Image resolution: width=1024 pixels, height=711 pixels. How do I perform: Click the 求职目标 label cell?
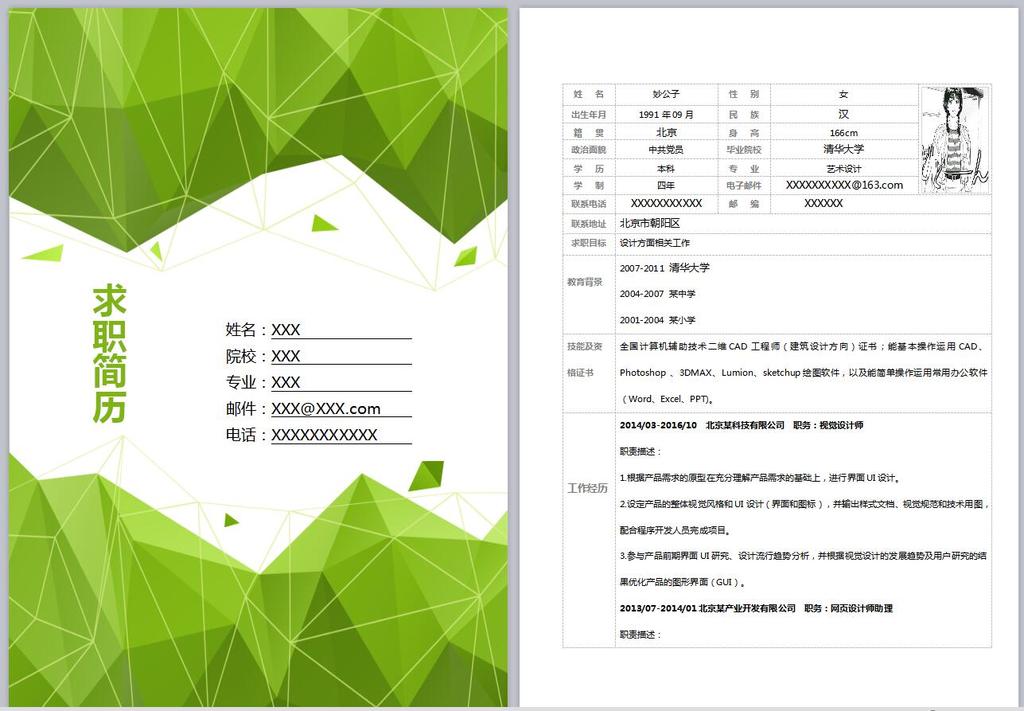point(588,243)
